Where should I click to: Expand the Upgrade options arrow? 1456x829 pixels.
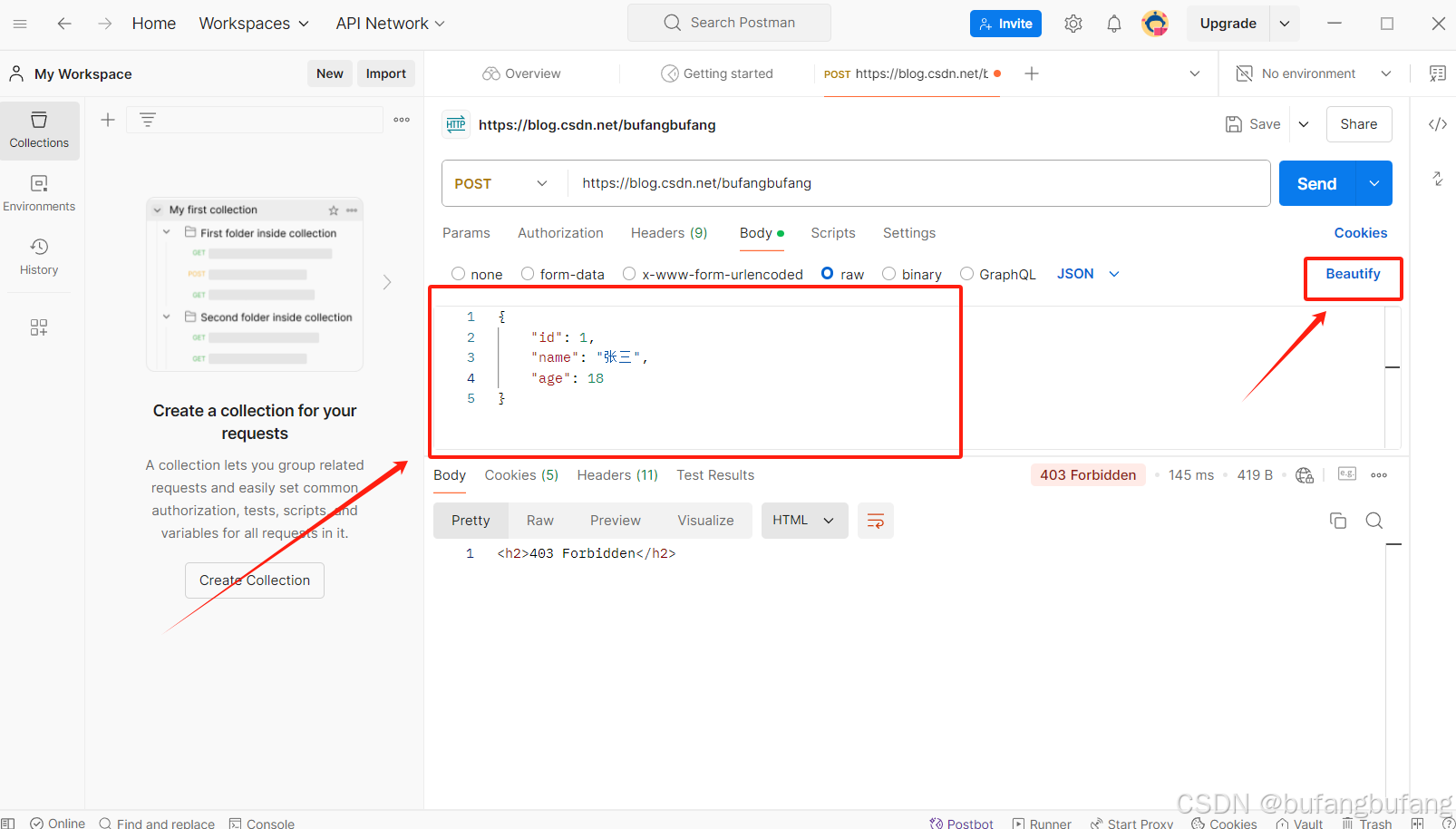click(x=1285, y=24)
